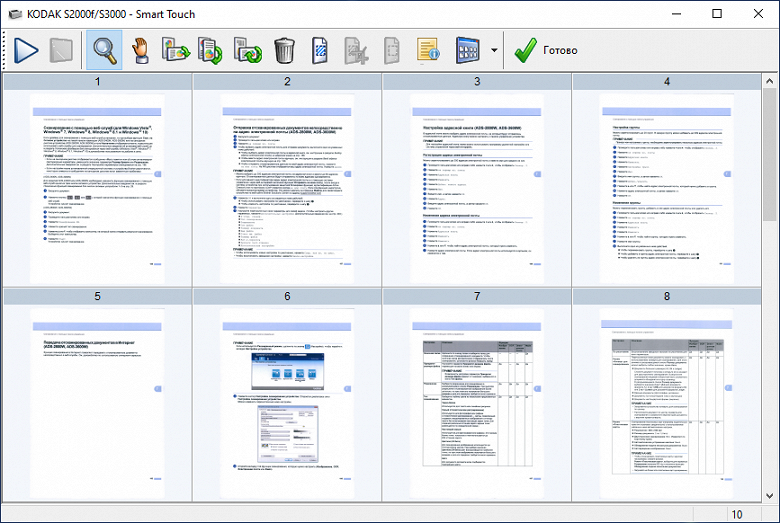Click second stacked-pages rotate icon
The height and width of the screenshot is (523, 780).
[210, 50]
